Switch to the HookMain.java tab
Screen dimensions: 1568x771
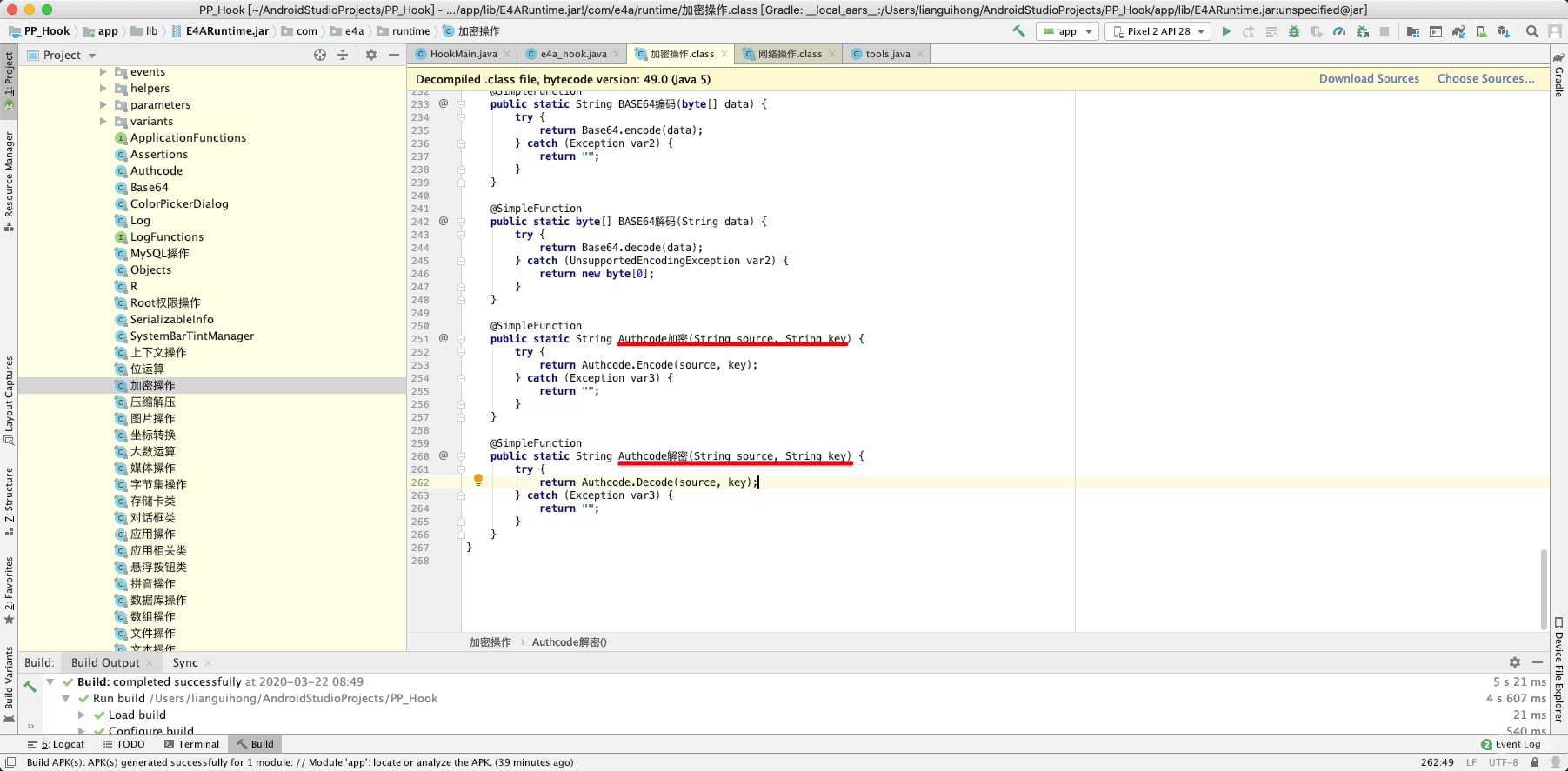[x=463, y=54]
